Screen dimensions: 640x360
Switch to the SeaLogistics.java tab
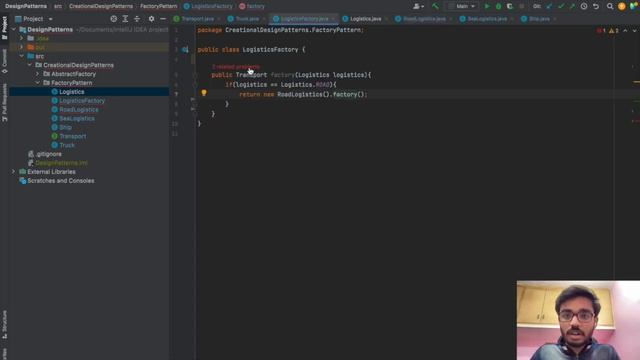coord(487,19)
